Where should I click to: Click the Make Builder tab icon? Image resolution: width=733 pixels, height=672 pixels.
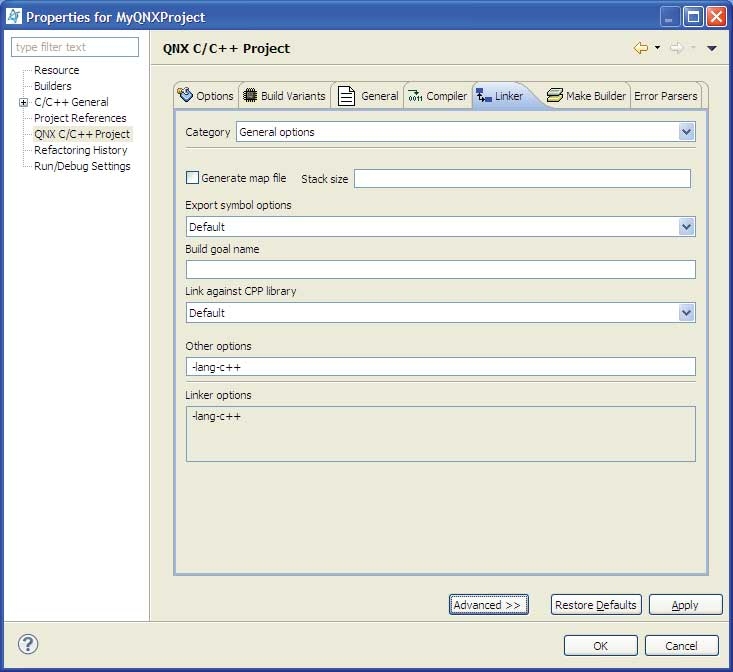click(554, 96)
